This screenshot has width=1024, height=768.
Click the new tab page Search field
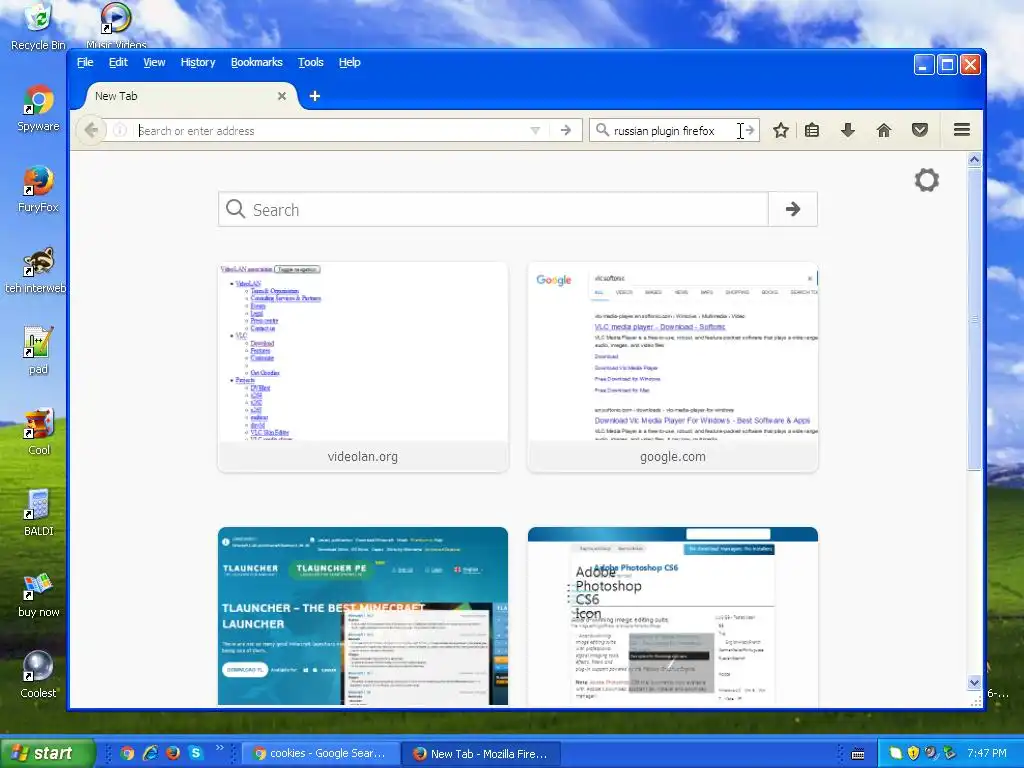493,209
